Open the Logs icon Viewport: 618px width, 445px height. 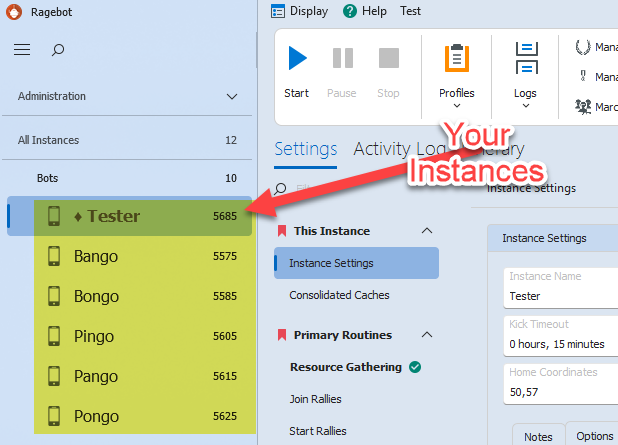(526, 59)
